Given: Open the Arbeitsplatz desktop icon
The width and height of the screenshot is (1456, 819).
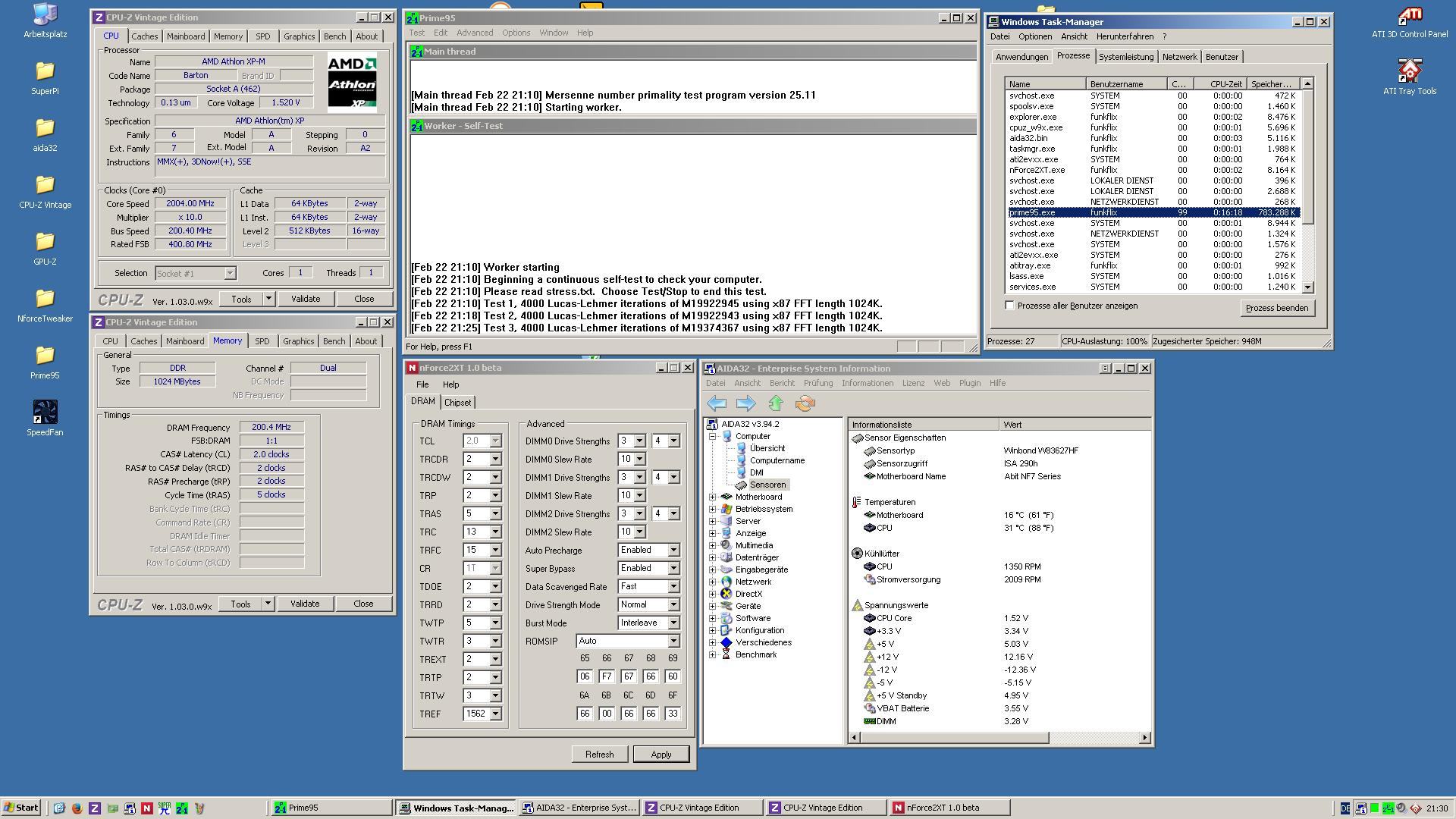Looking at the screenshot, I should 45,20.
